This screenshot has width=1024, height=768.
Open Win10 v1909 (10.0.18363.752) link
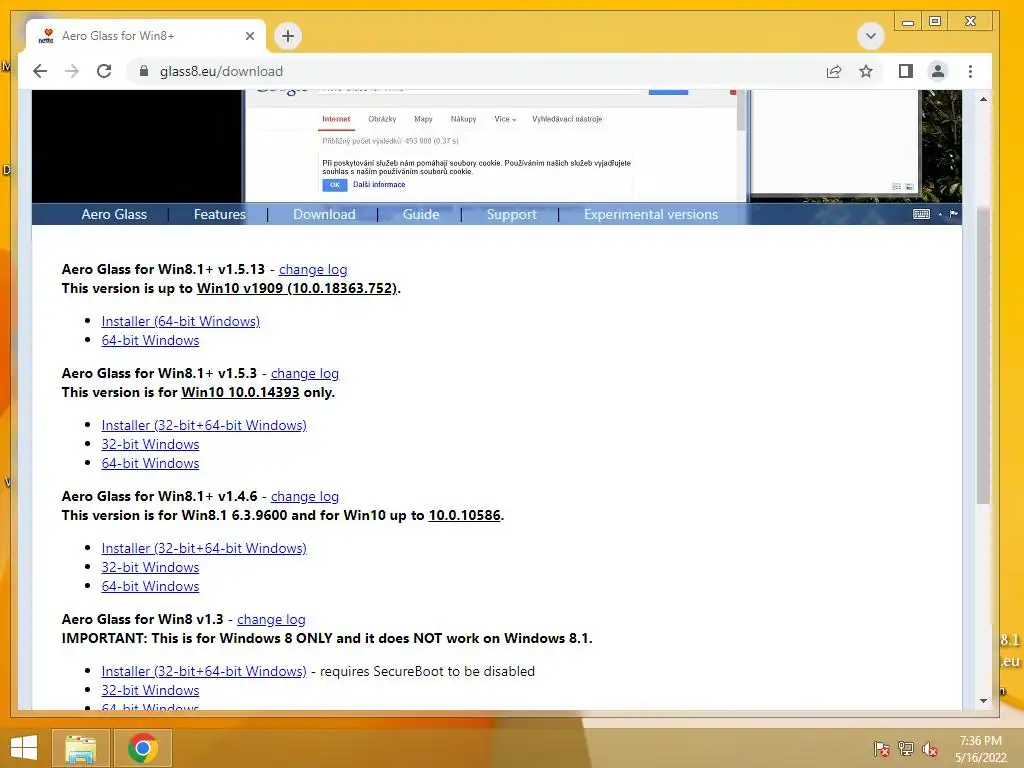point(297,288)
